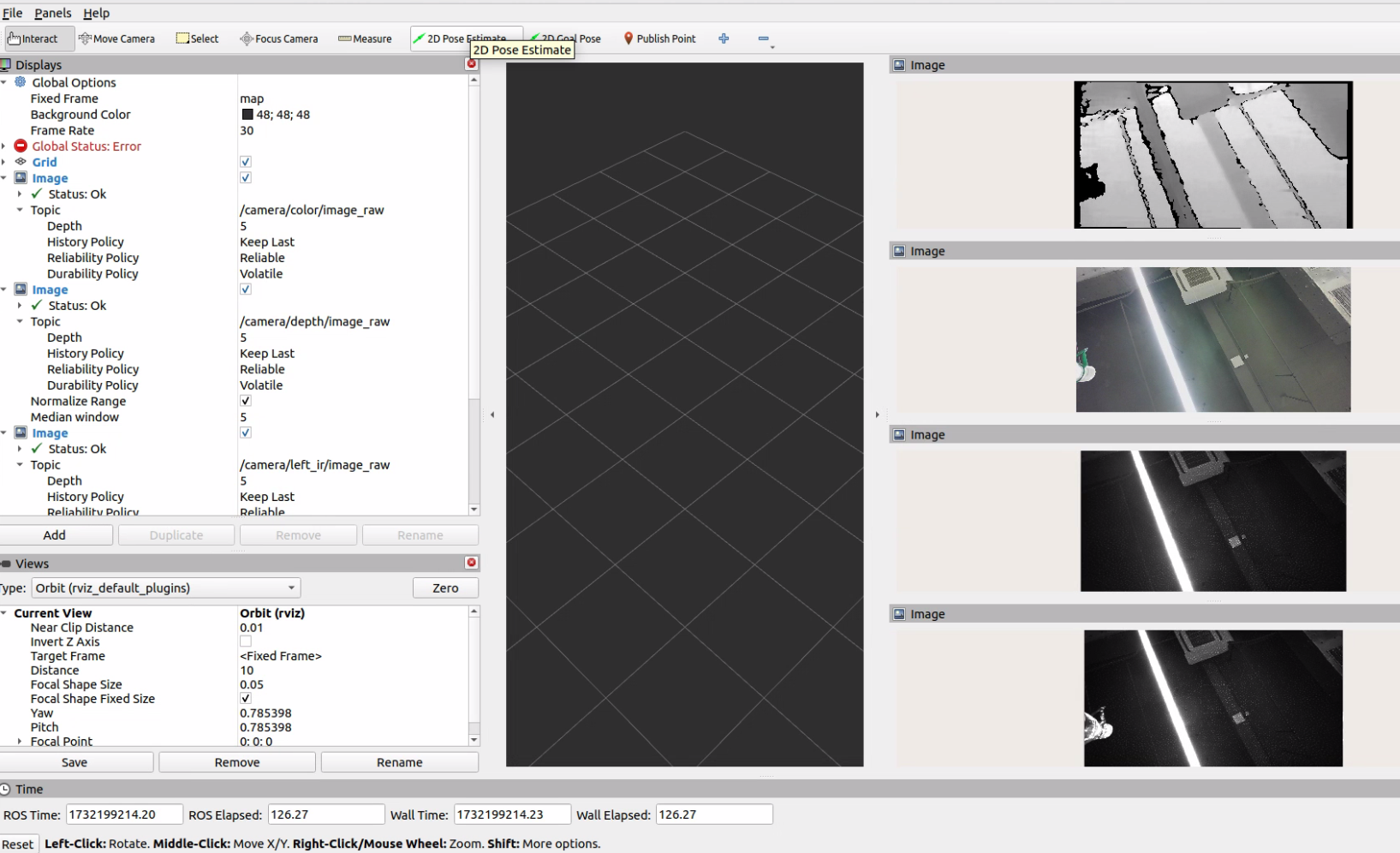Close the Displays panel
Image resolution: width=1400 pixels, height=853 pixels.
[x=471, y=64]
